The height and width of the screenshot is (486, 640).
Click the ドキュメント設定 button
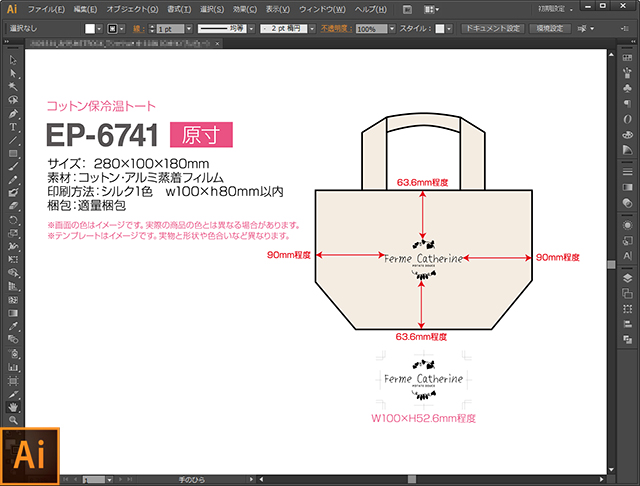tap(492, 29)
